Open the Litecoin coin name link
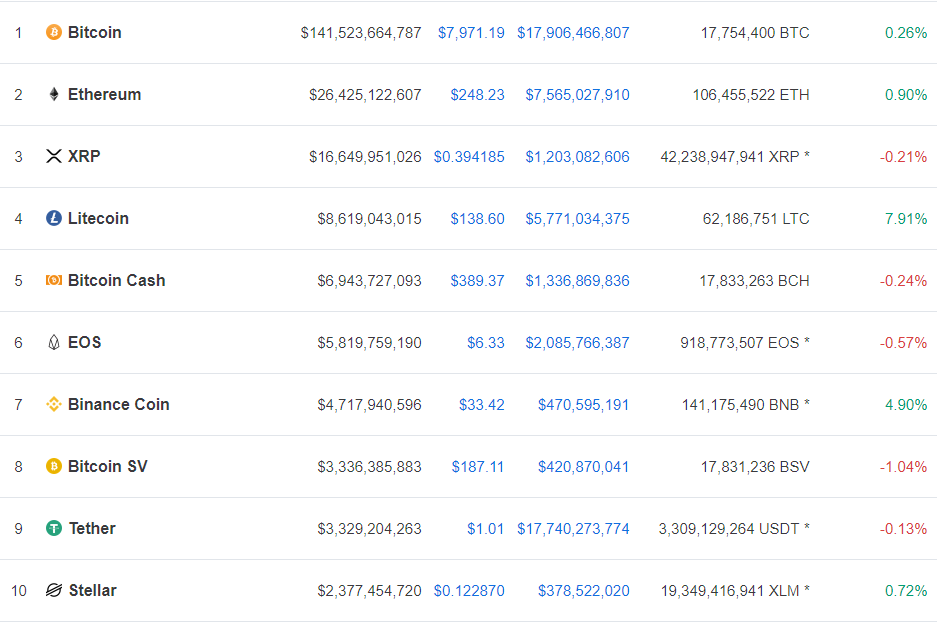This screenshot has width=937, height=622. point(98,218)
